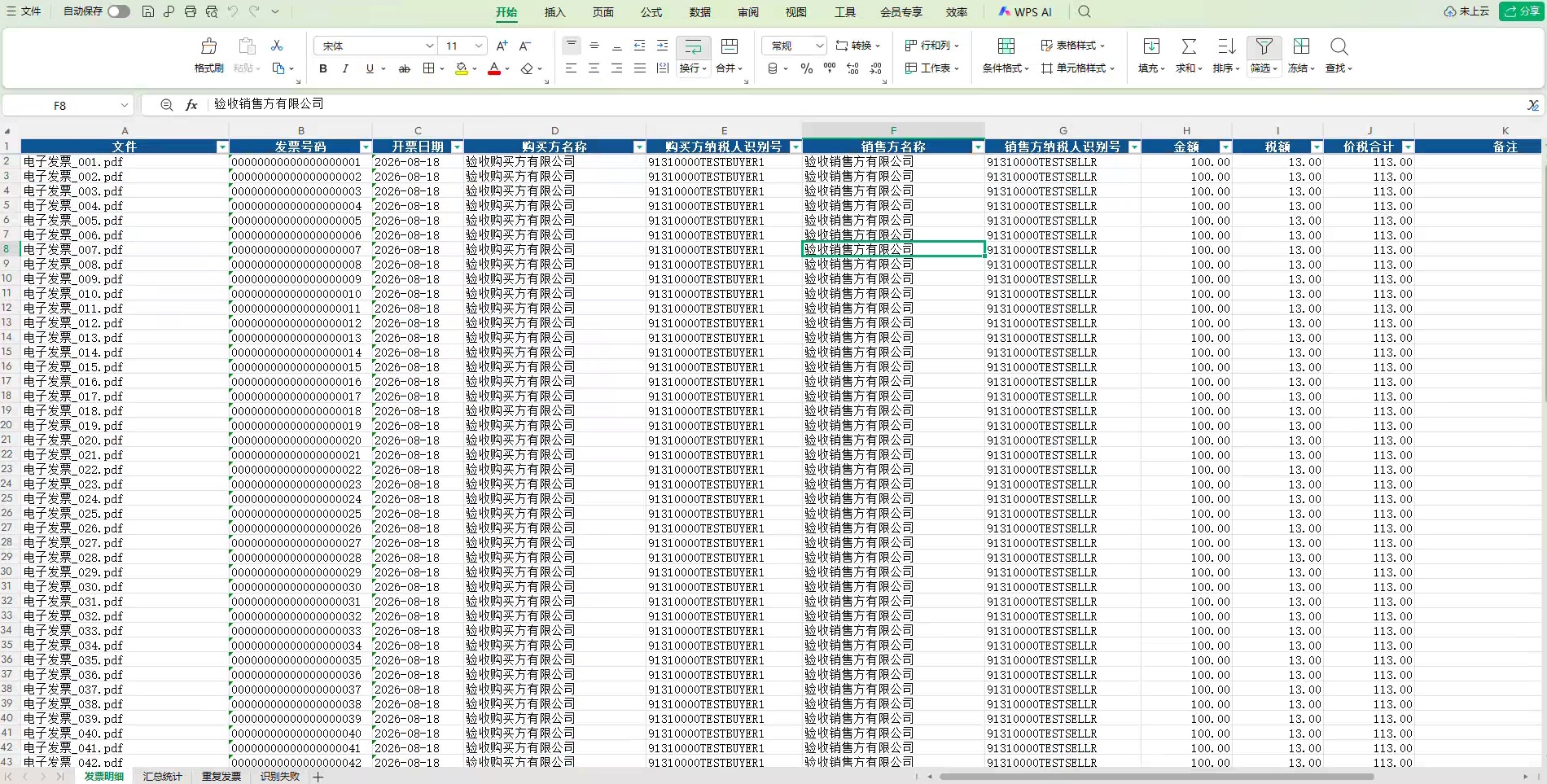Decrease indent icon
The image size is (1547, 784).
(x=640, y=45)
